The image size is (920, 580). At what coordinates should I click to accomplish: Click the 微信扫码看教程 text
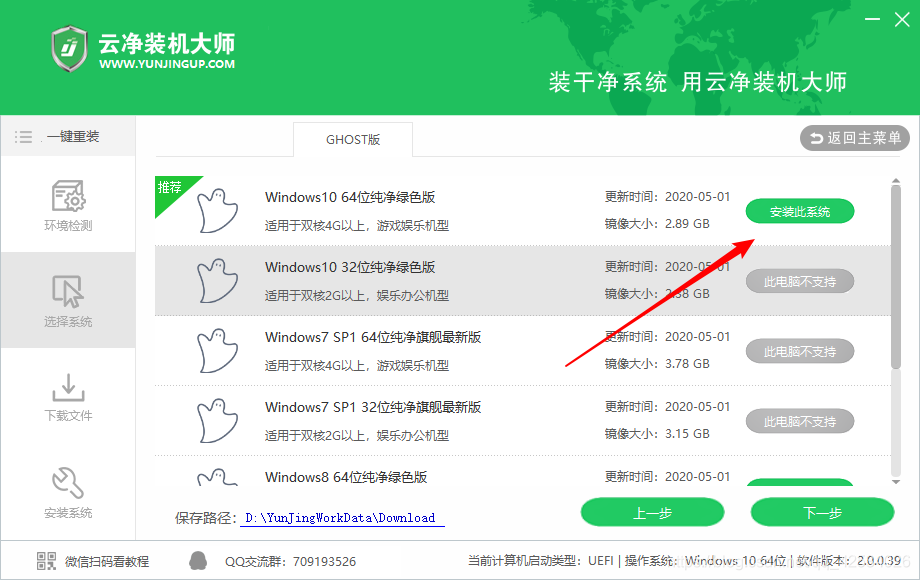coord(107,562)
